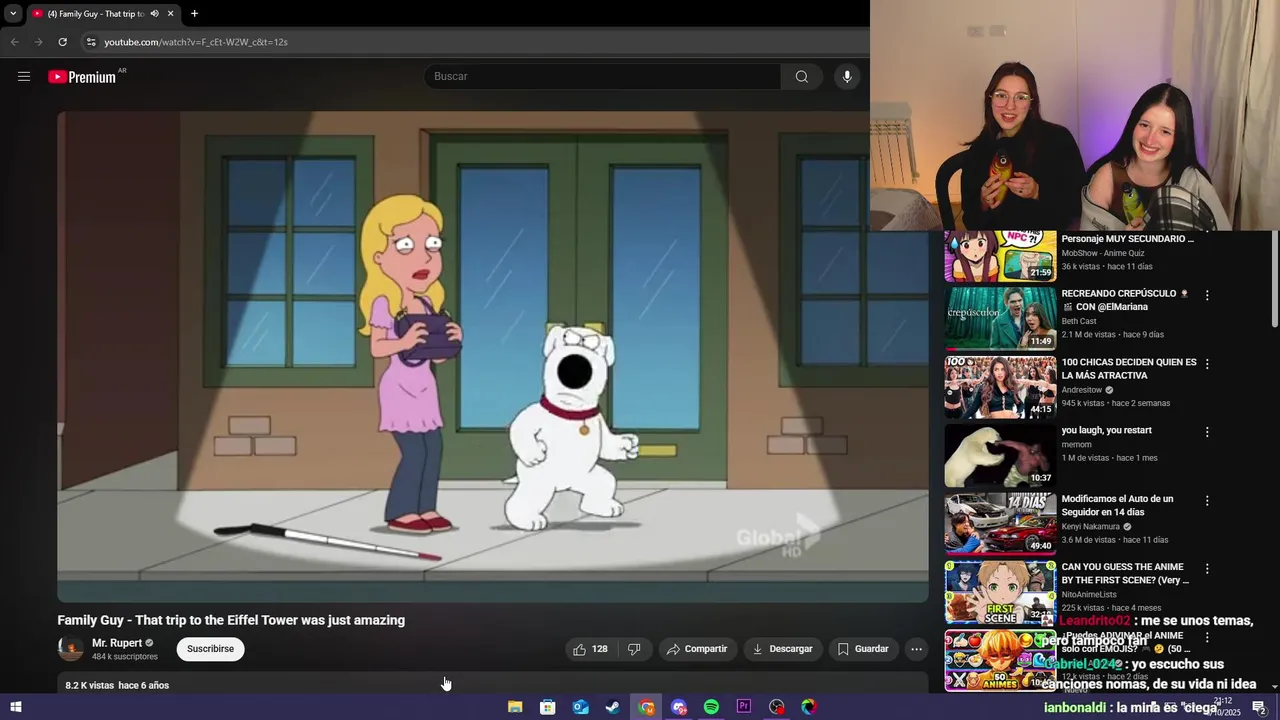Click in the Buscar search field

[603, 76]
